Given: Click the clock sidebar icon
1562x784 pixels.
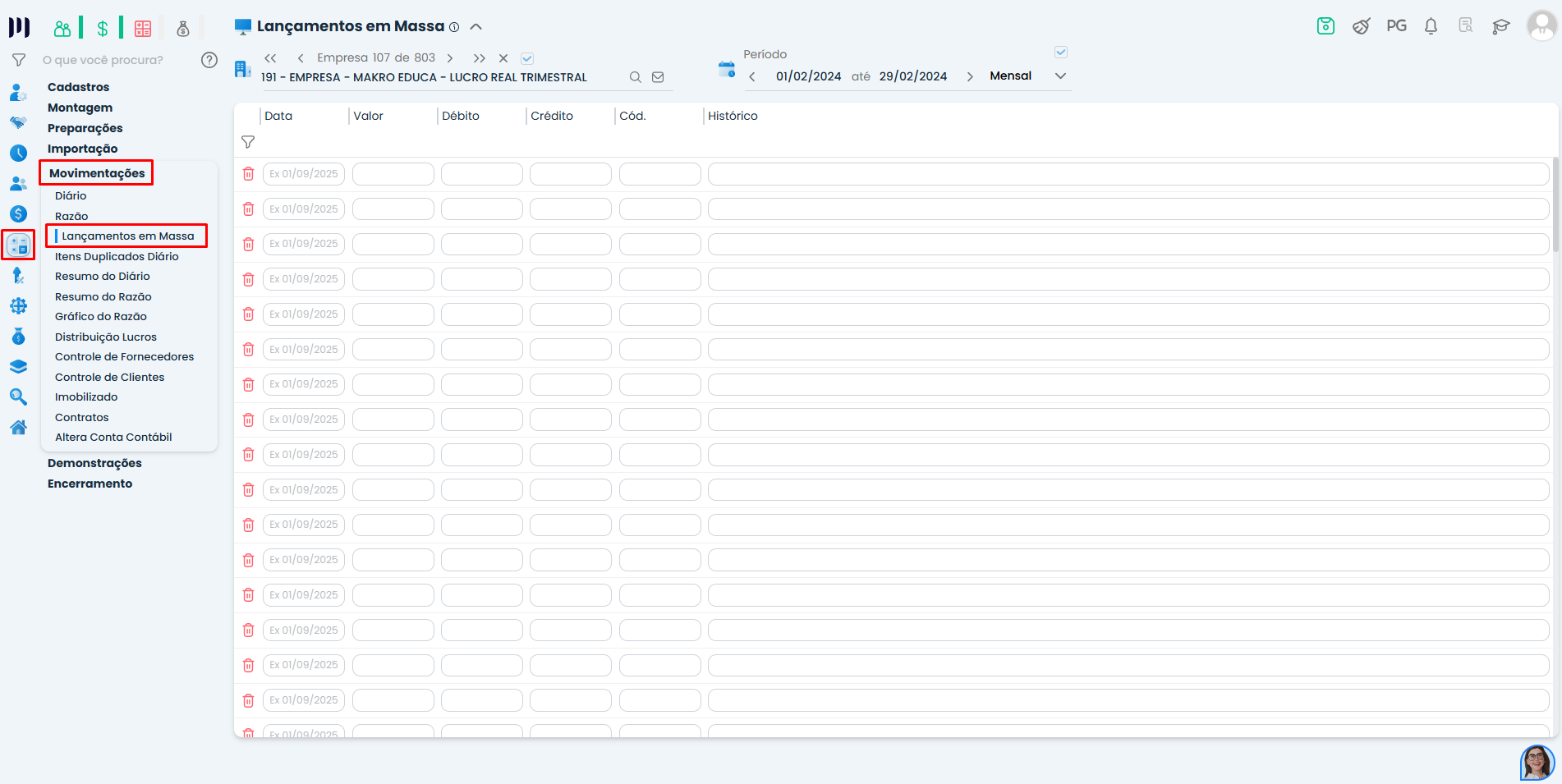Looking at the screenshot, I should pos(18,154).
